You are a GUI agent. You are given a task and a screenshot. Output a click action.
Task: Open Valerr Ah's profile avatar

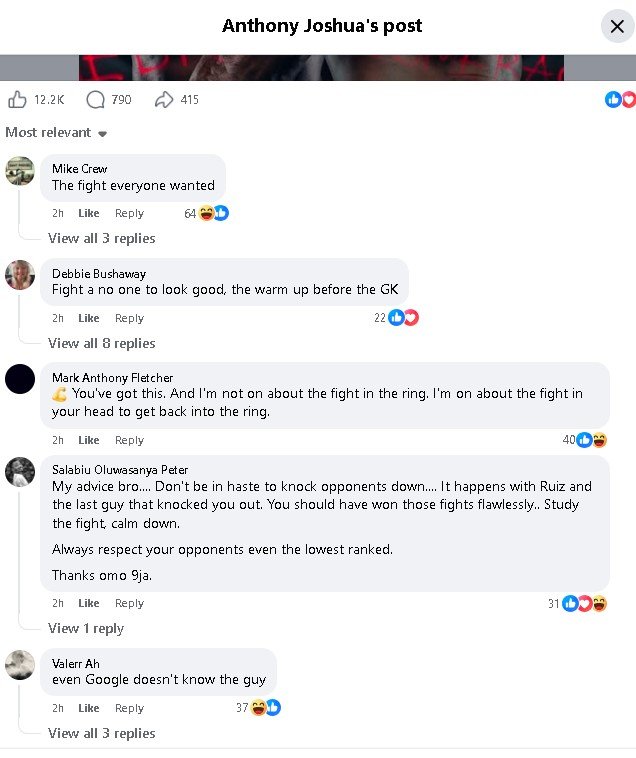(20, 665)
